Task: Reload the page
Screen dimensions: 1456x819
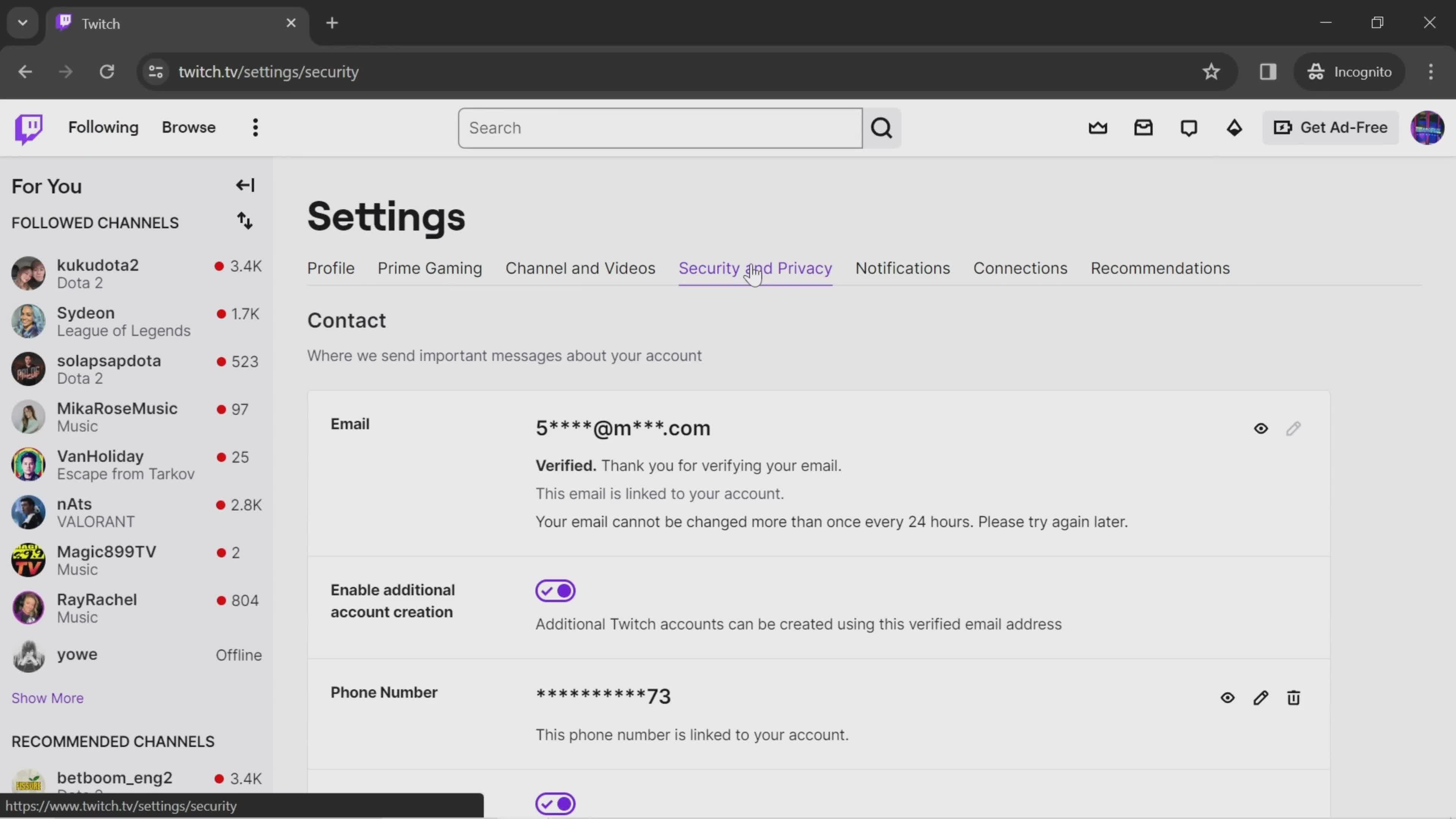Action: (x=107, y=72)
